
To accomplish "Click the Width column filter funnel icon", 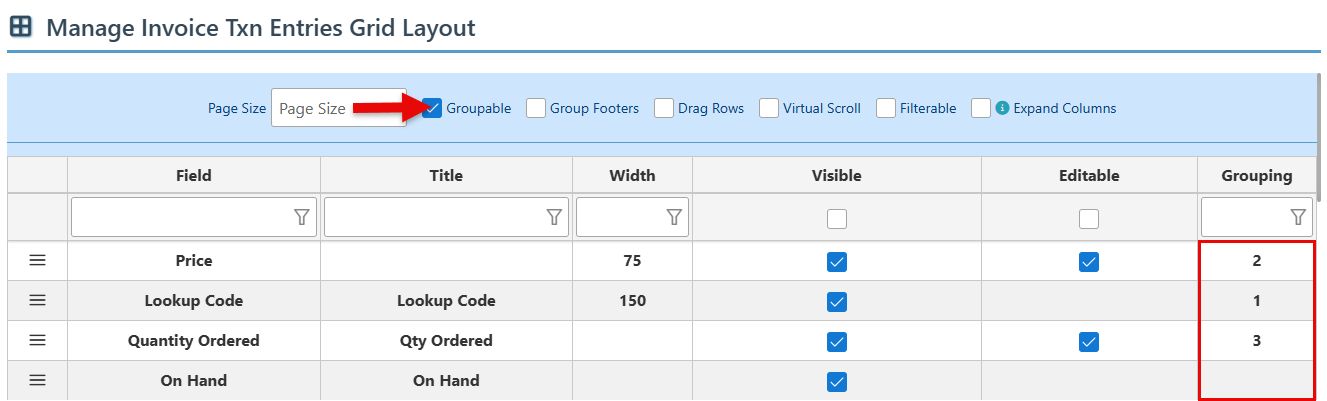I will 674,217.
